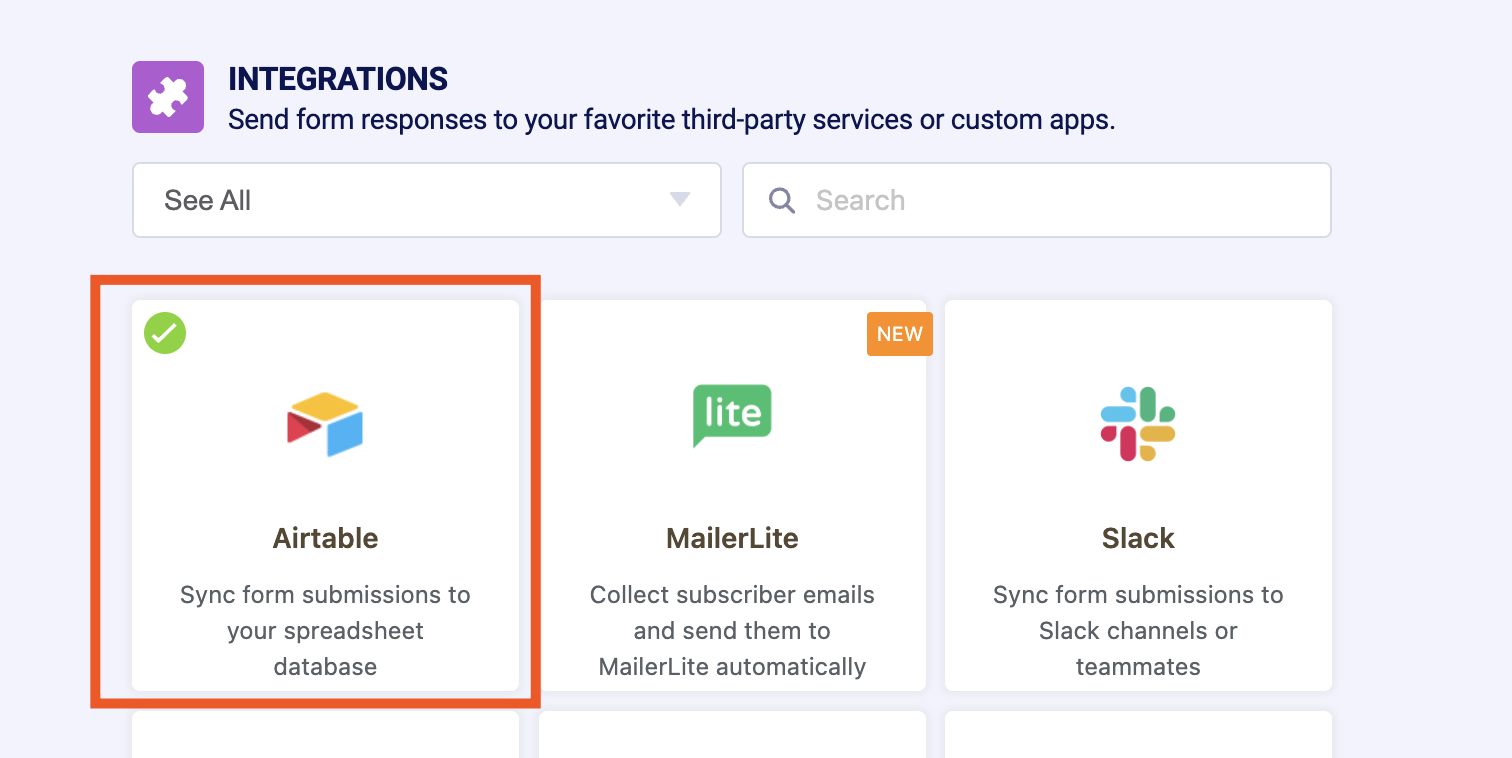This screenshot has height=758, width=1512.
Task: Click the INTEGRATIONS heading text
Action: click(338, 79)
